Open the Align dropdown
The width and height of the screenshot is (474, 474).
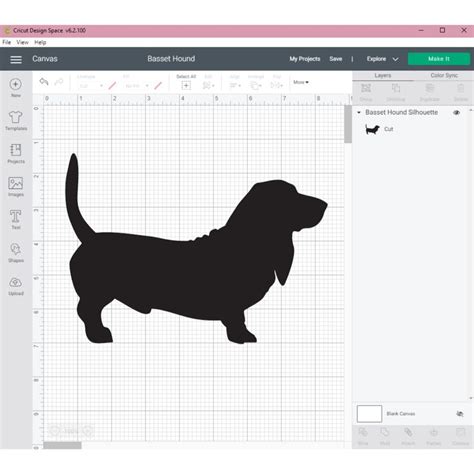(x=235, y=86)
